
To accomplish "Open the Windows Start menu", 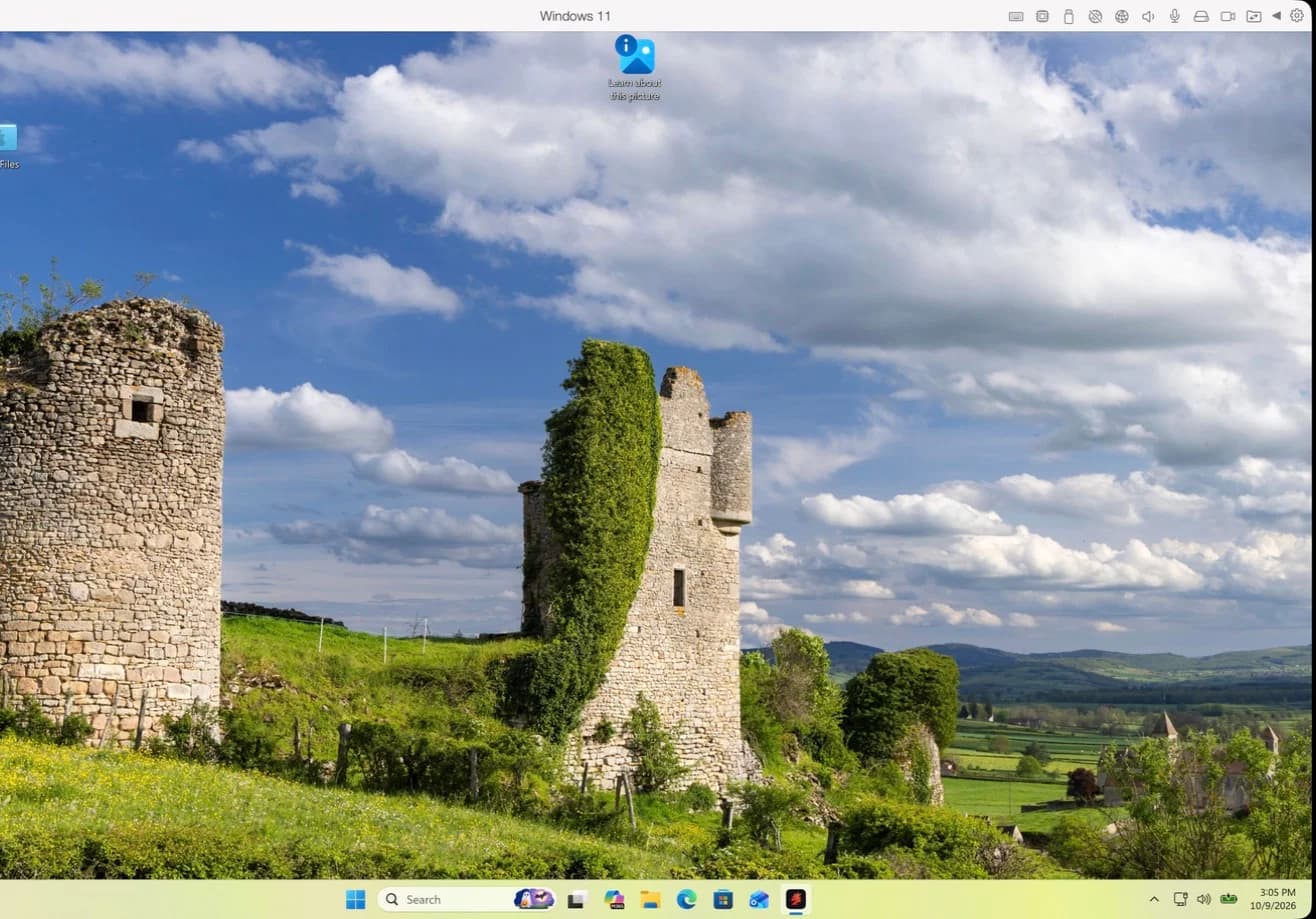I will (x=355, y=899).
